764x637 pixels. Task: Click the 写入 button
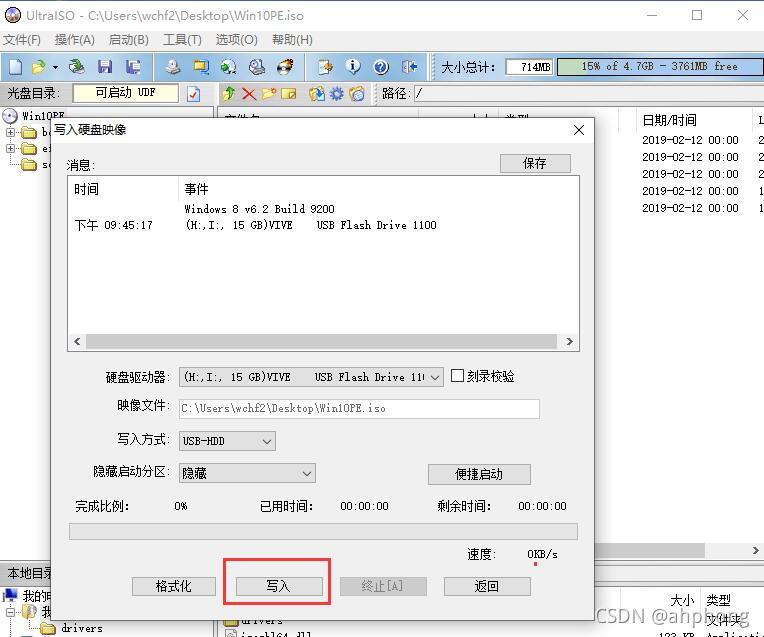pyautogui.click(x=279, y=586)
